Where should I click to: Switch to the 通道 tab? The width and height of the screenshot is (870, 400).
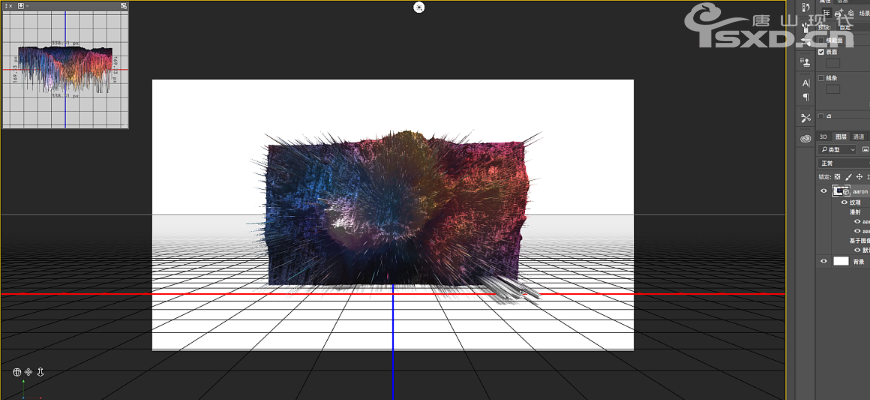pyautogui.click(x=858, y=136)
